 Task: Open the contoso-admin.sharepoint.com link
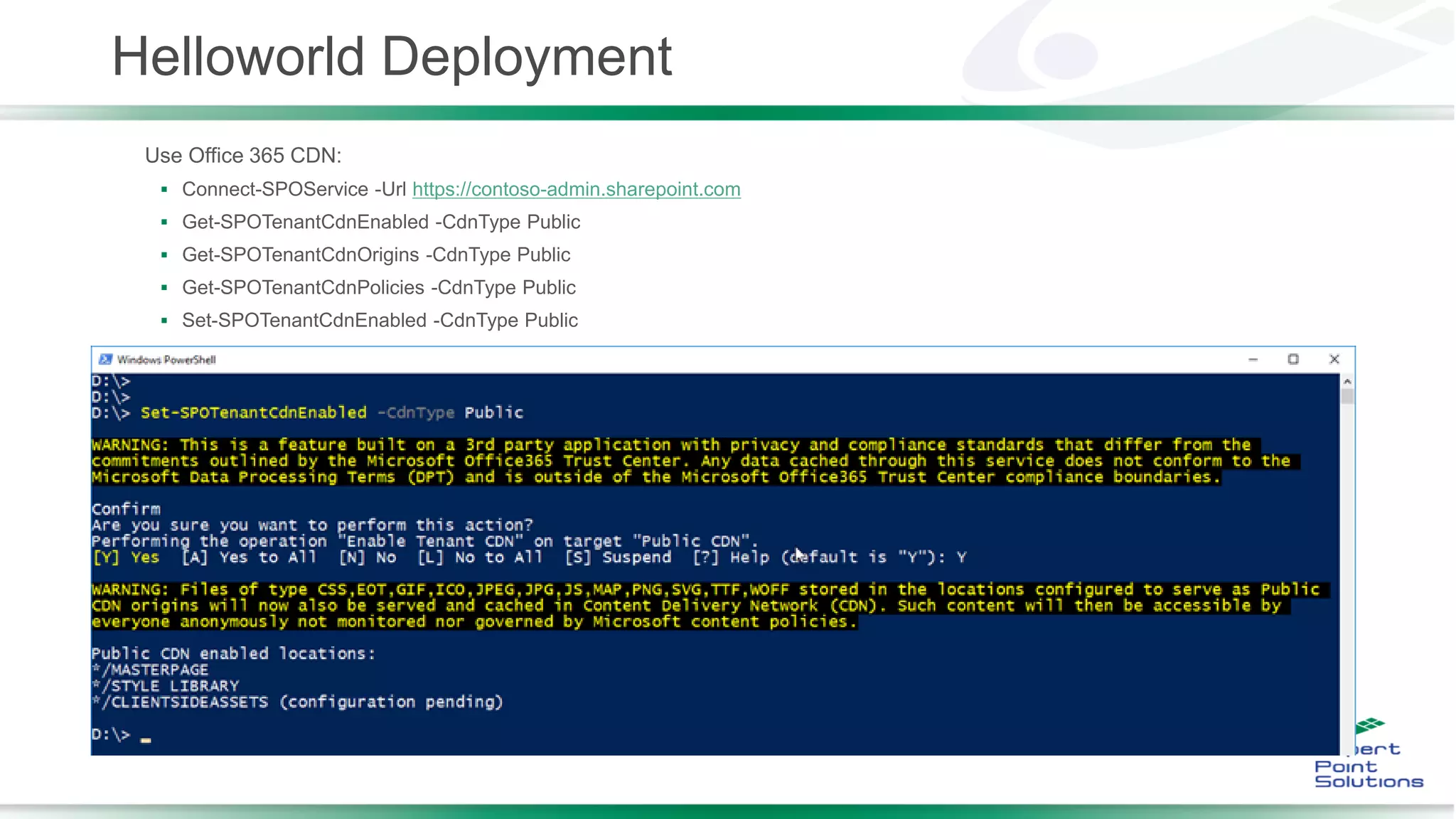[x=576, y=189]
